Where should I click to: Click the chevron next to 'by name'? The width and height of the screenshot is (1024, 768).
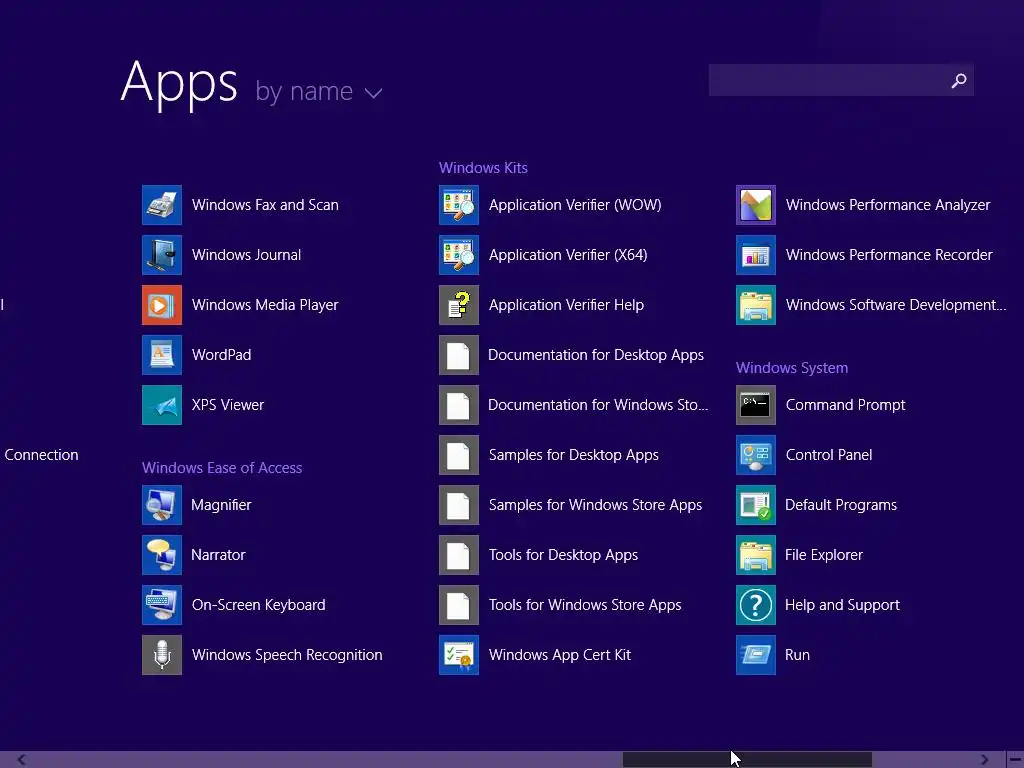point(374,93)
